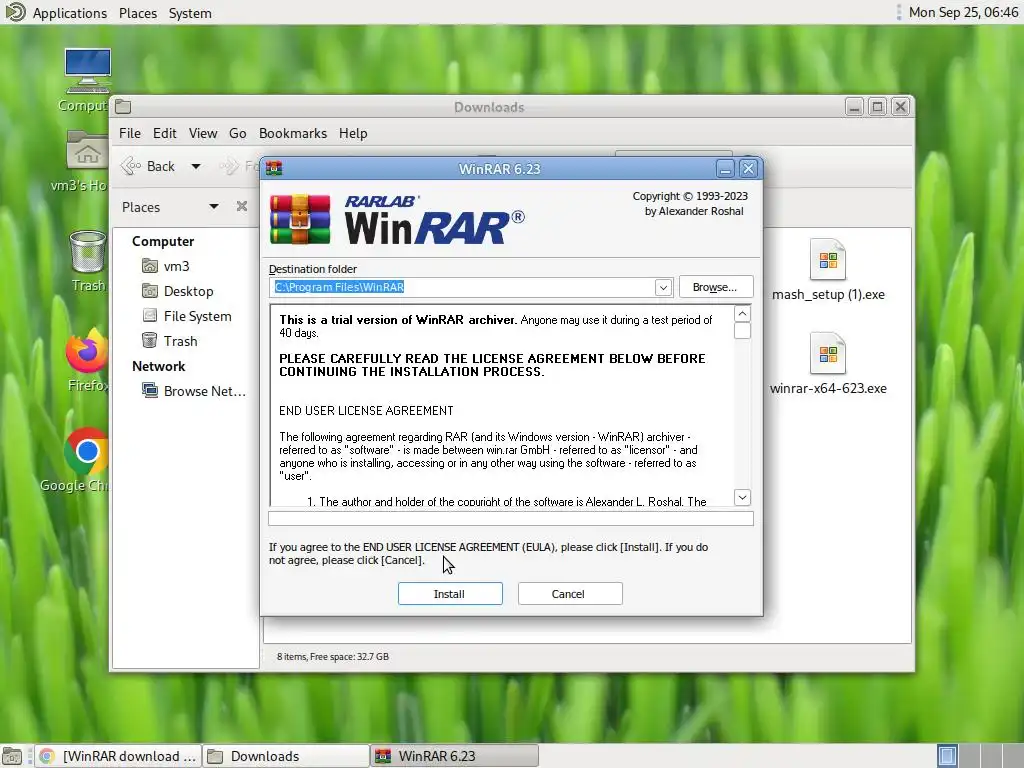Click the panel clock date
1024x768 pixels.
[x=963, y=12]
